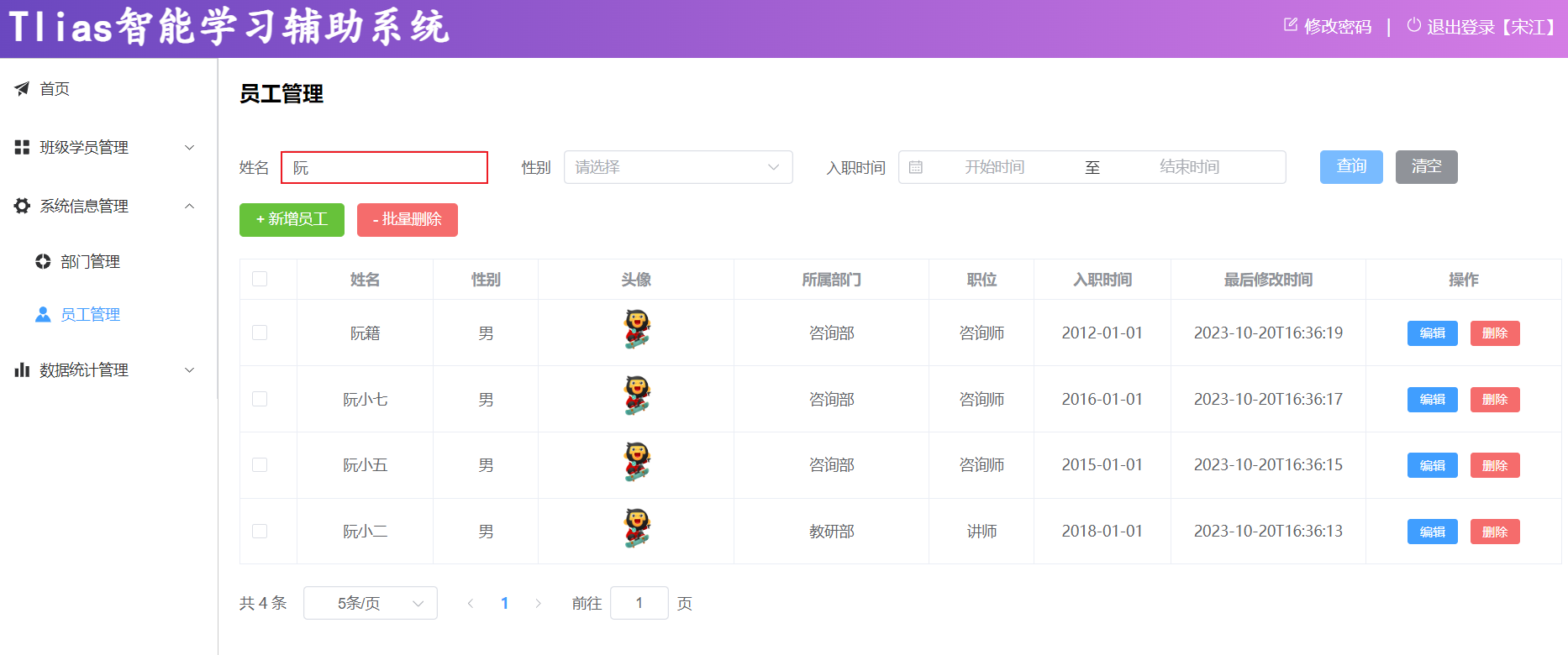Click the 开始时间 start date field
The image size is (1568, 655).
tap(995, 167)
